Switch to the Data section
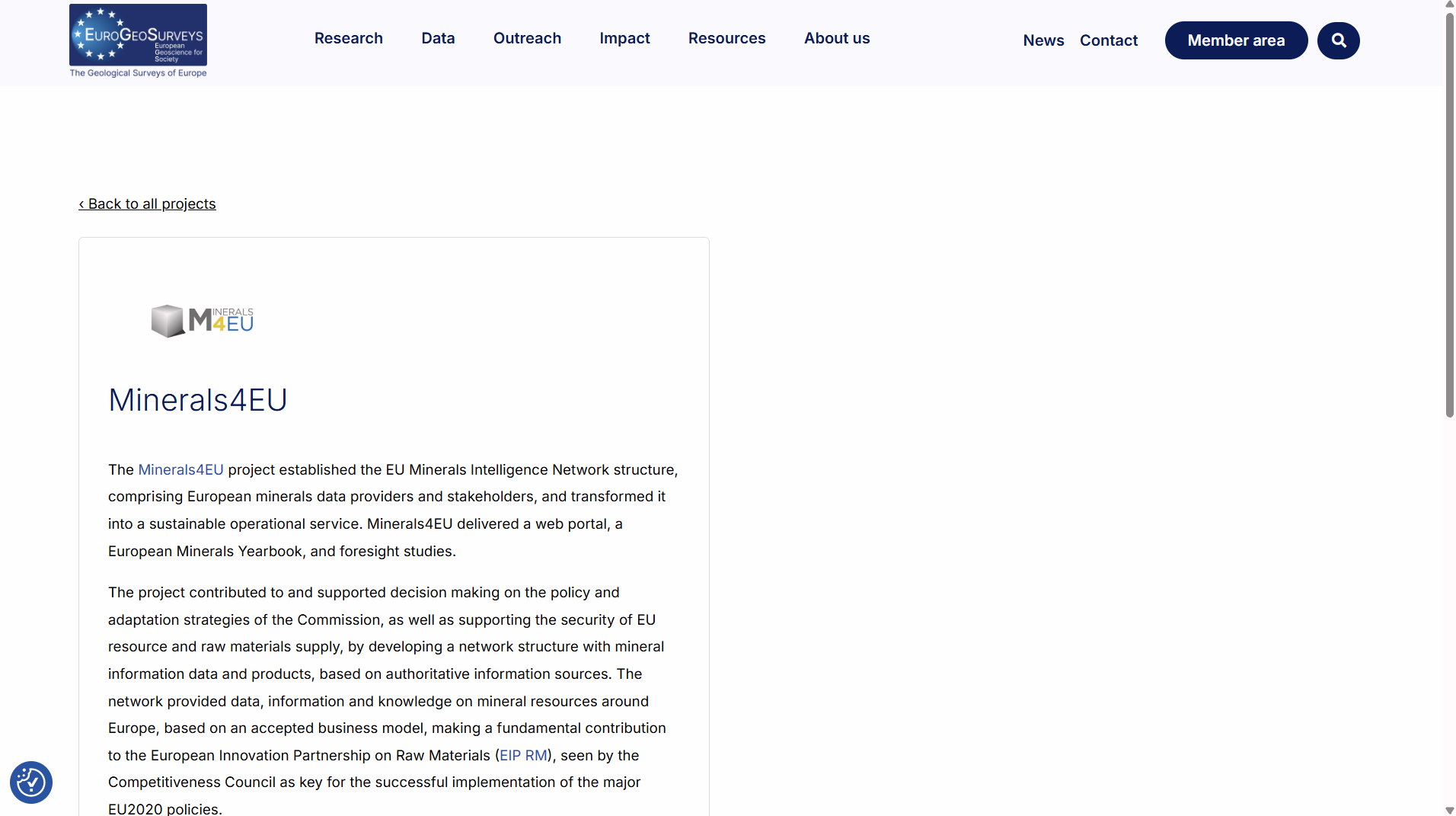 point(438,38)
